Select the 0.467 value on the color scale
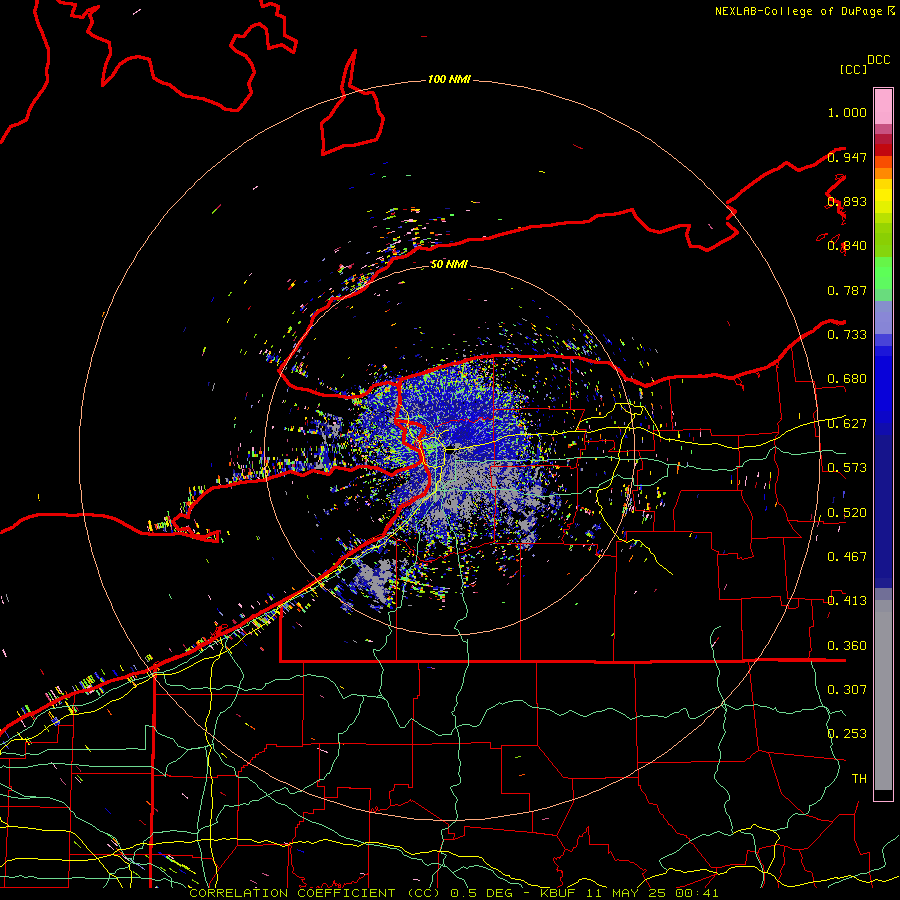The height and width of the screenshot is (900, 900). pyautogui.click(x=847, y=557)
